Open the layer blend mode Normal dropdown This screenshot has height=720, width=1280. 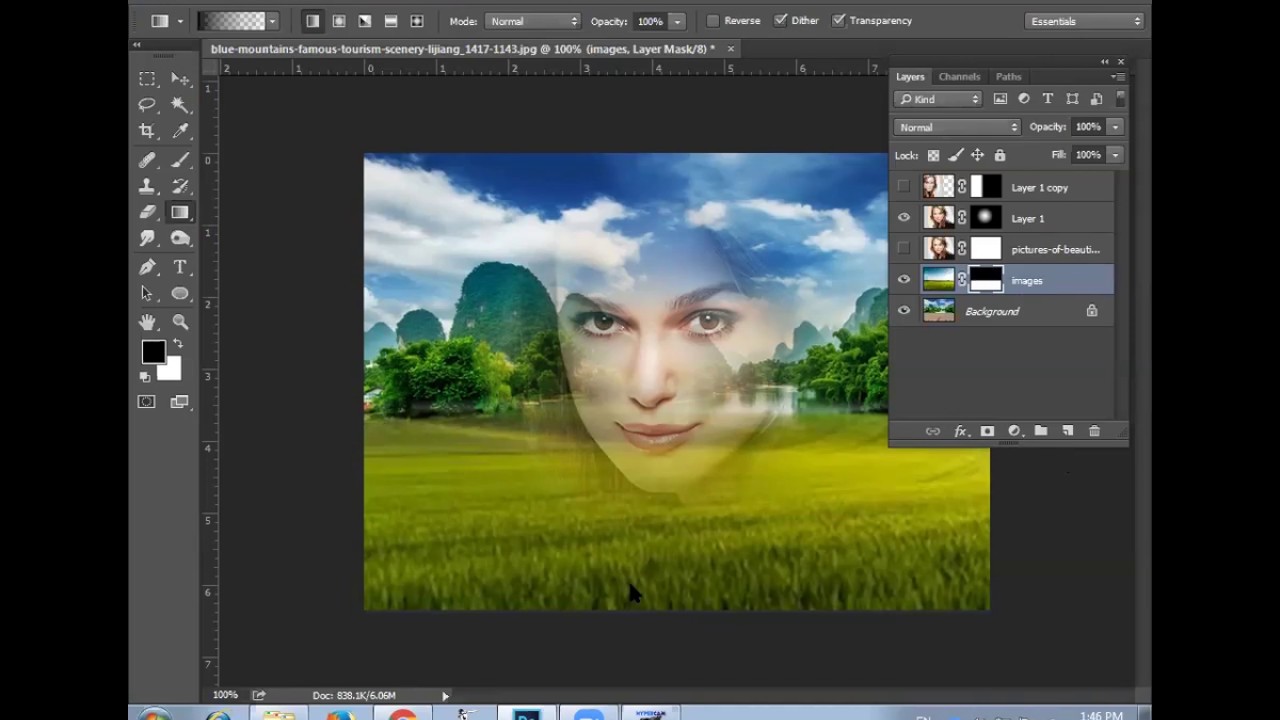click(957, 127)
